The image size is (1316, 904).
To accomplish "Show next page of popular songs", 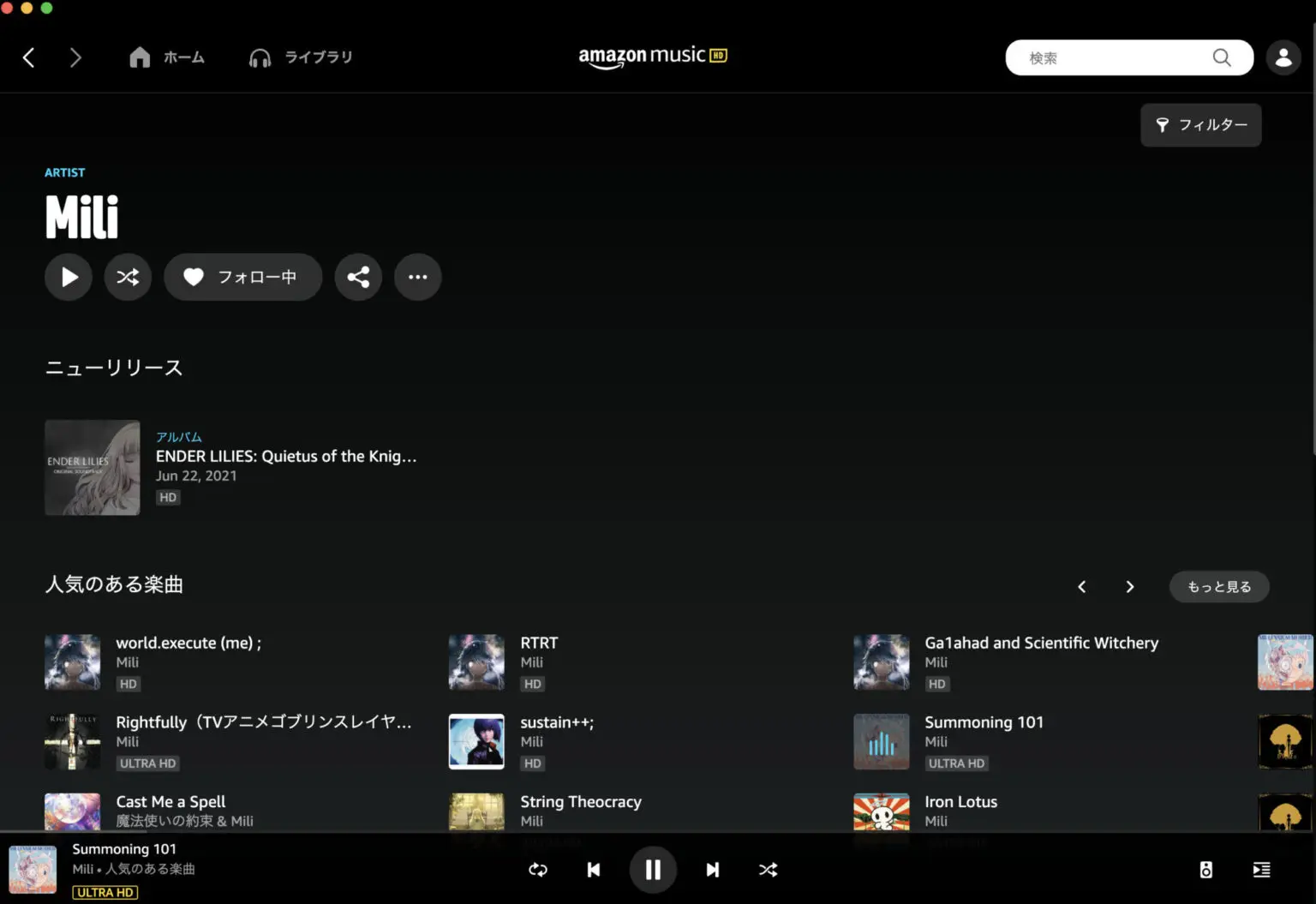I will tap(1129, 587).
